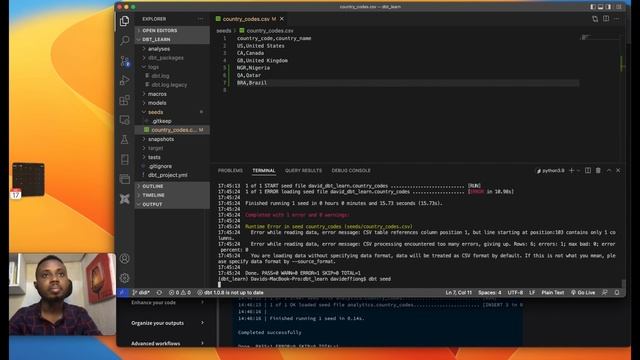Open dbt.log.legacy file in explorer
The height and width of the screenshot is (360, 640).
(x=172, y=85)
